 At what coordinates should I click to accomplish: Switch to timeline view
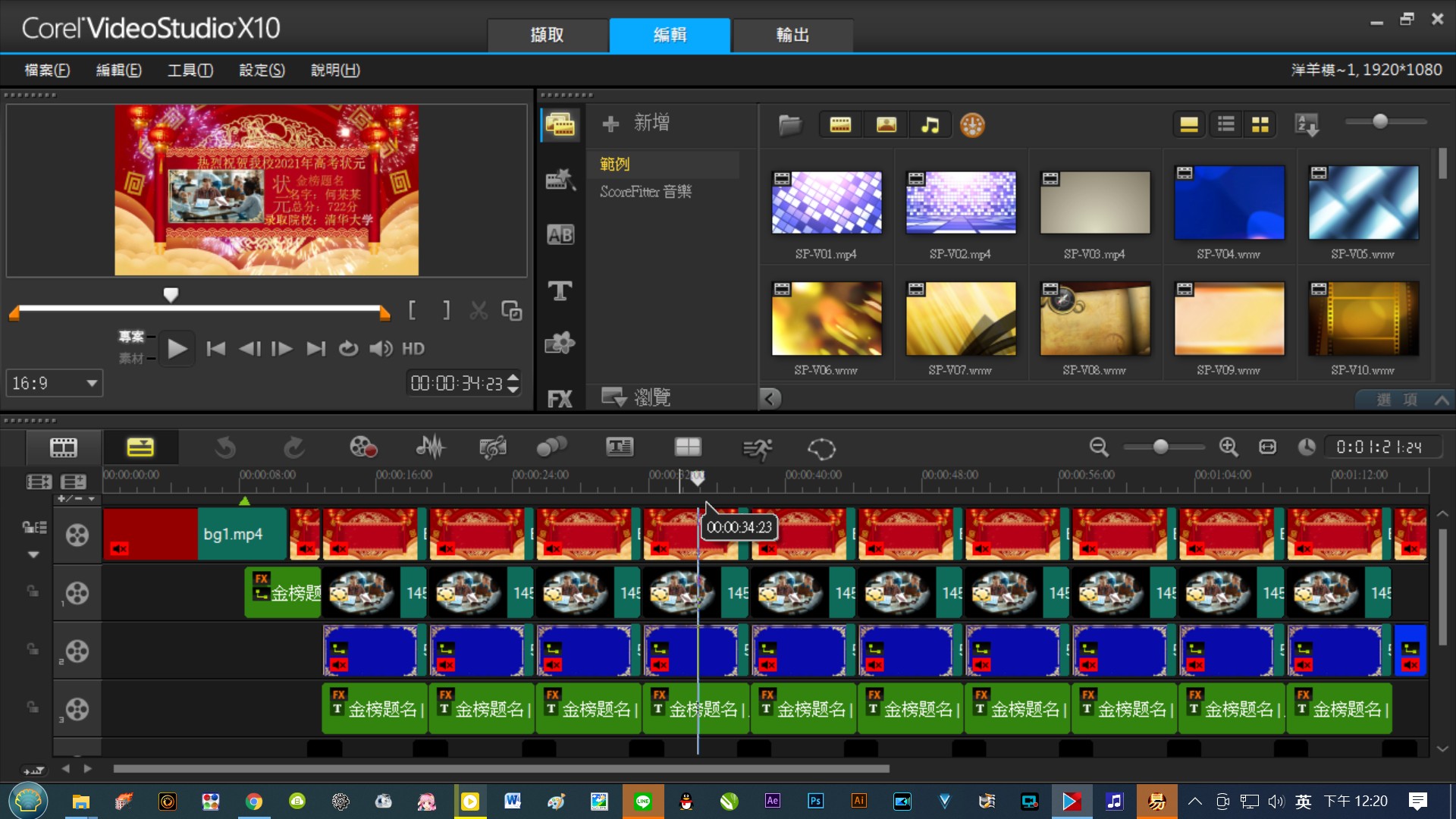click(x=140, y=447)
